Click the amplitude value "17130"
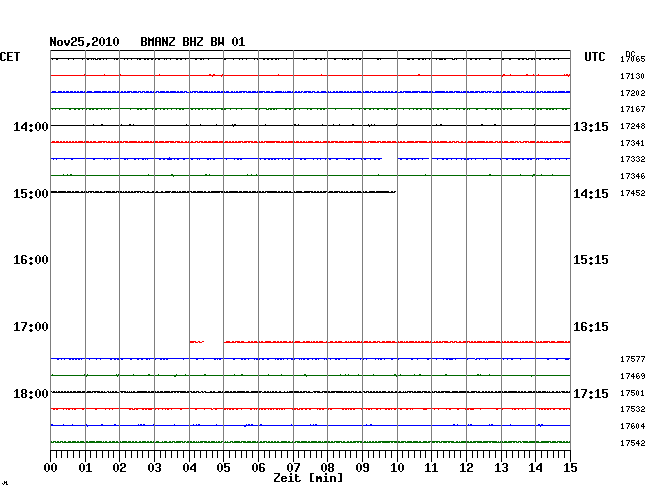The width and height of the screenshot is (650, 494). point(633,76)
